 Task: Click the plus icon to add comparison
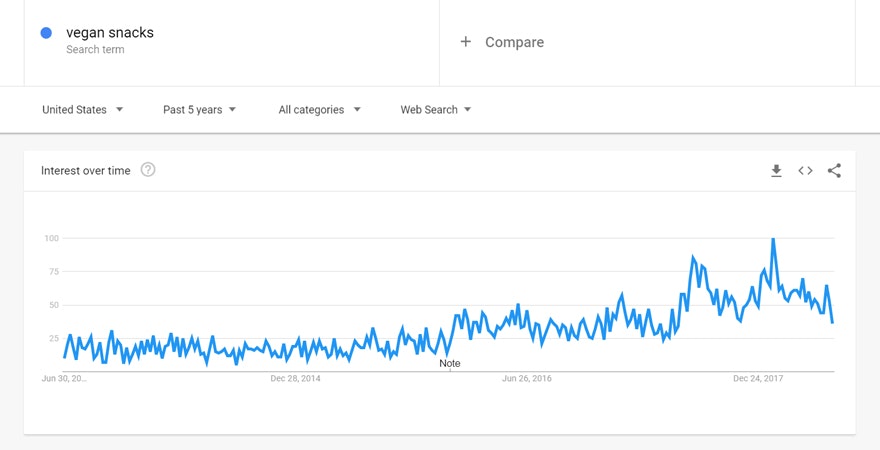point(465,42)
